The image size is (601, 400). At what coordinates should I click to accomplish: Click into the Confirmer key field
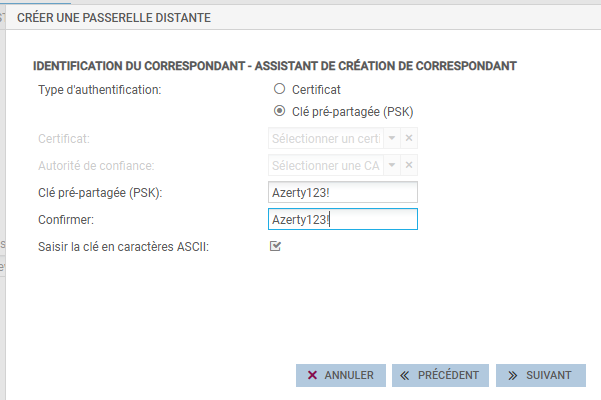point(342,219)
